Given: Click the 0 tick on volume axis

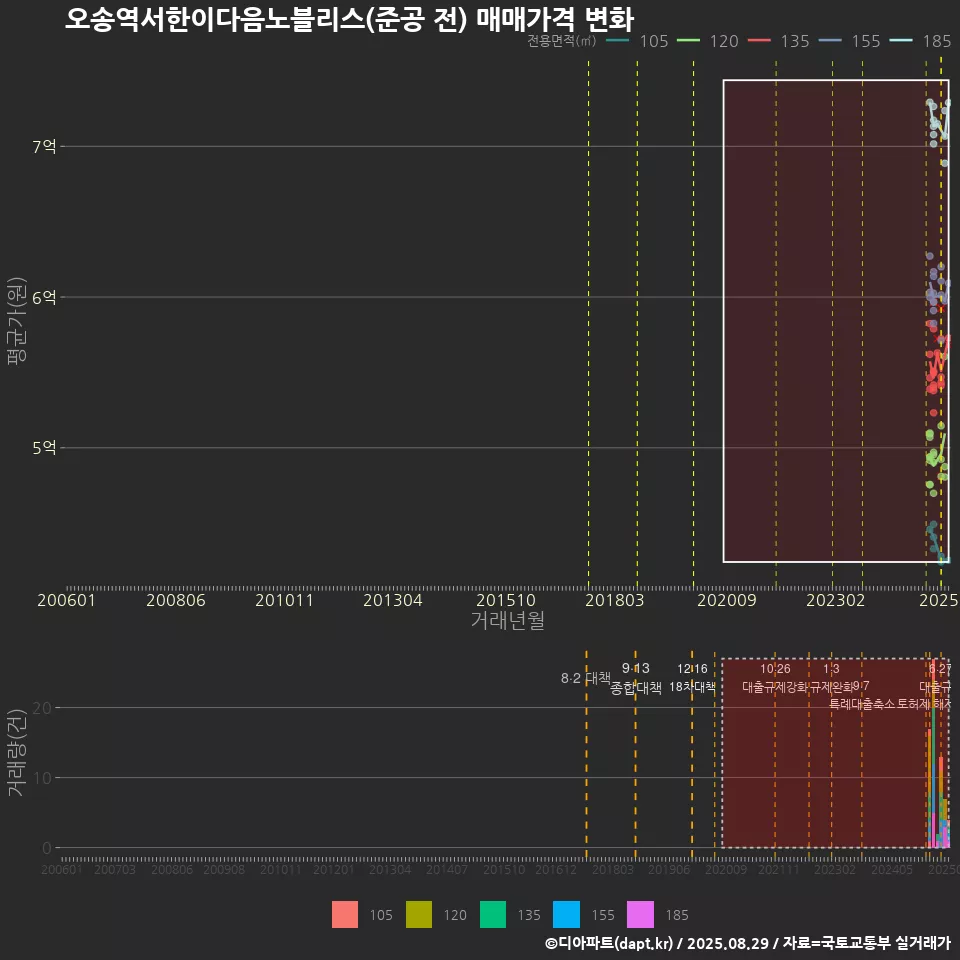Looking at the screenshot, I should 47,848.
